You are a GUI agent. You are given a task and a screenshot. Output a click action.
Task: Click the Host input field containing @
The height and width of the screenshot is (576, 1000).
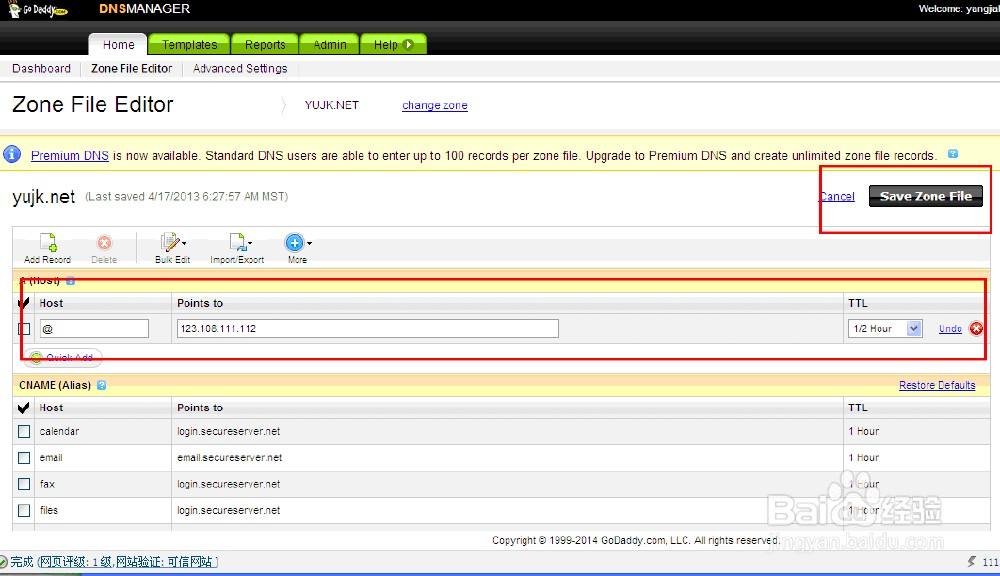(x=94, y=329)
